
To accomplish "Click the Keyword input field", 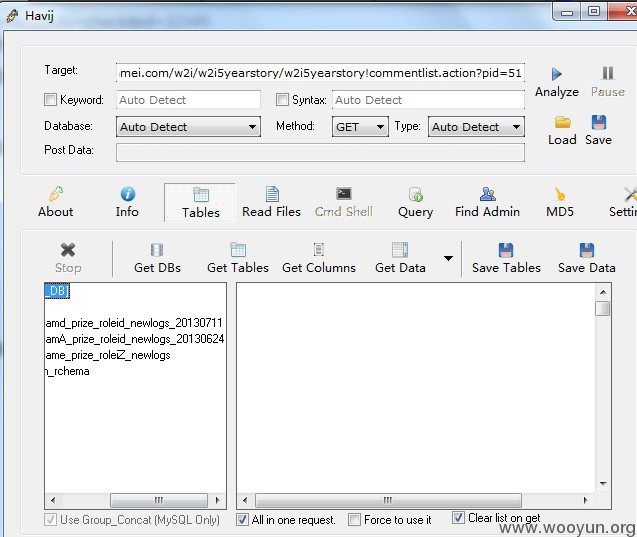I will [188, 100].
